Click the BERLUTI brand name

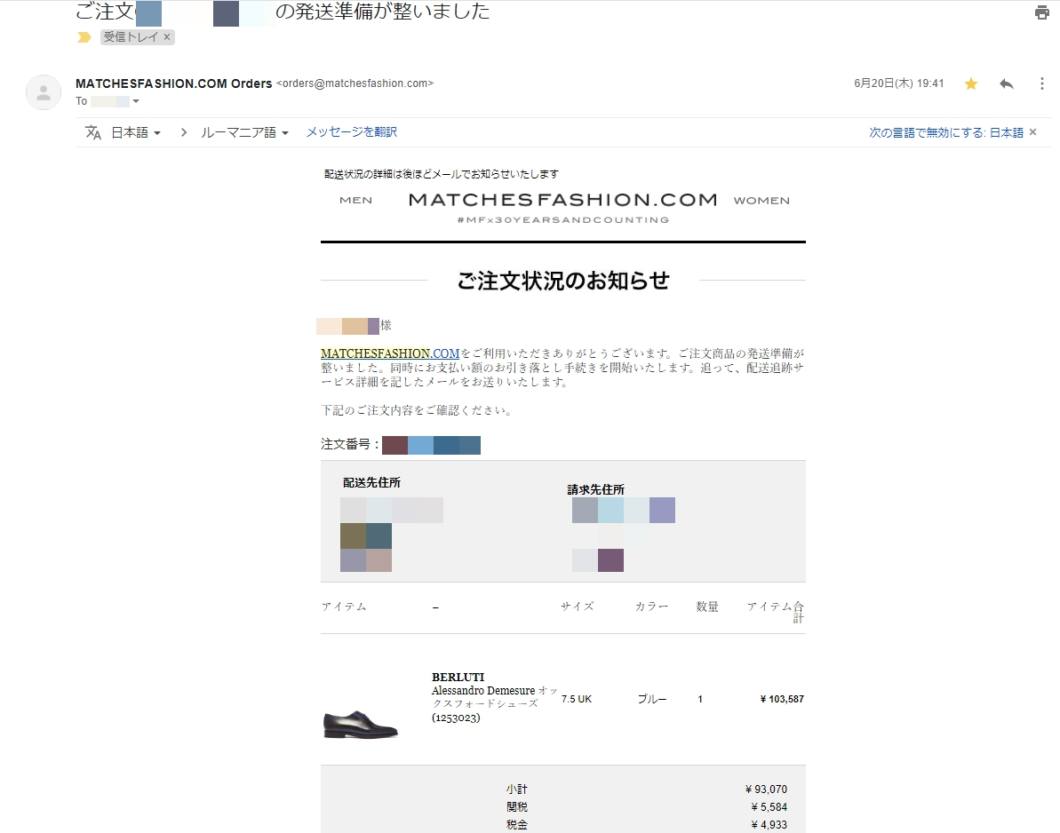pyautogui.click(x=458, y=677)
